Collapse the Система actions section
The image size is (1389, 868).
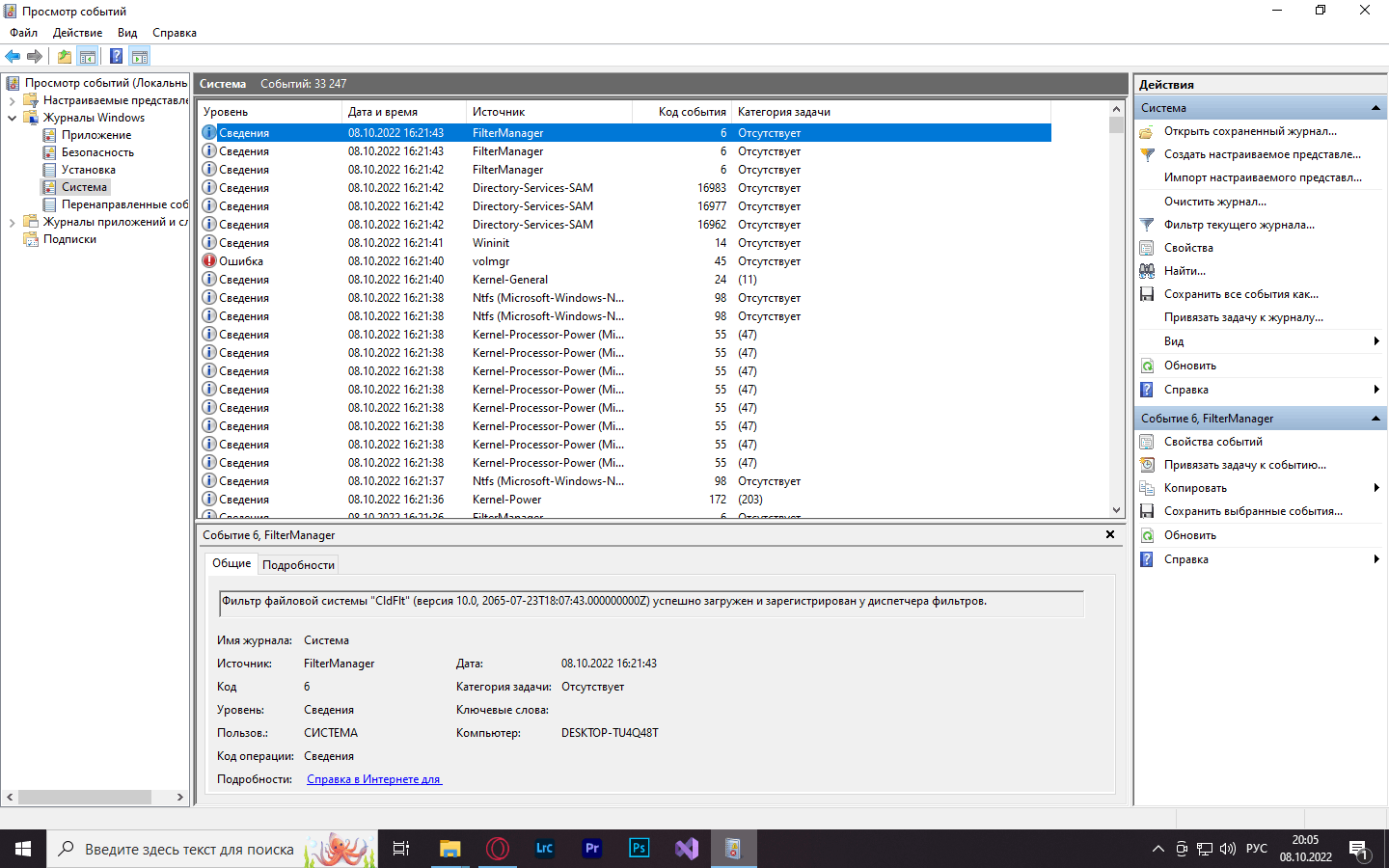tap(1375, 108)
